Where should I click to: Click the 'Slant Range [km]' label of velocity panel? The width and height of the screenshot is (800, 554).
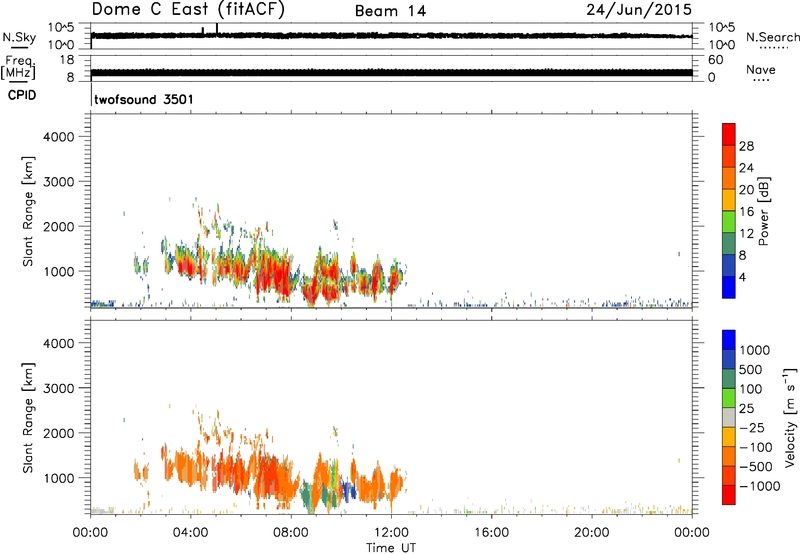point(28,418)
